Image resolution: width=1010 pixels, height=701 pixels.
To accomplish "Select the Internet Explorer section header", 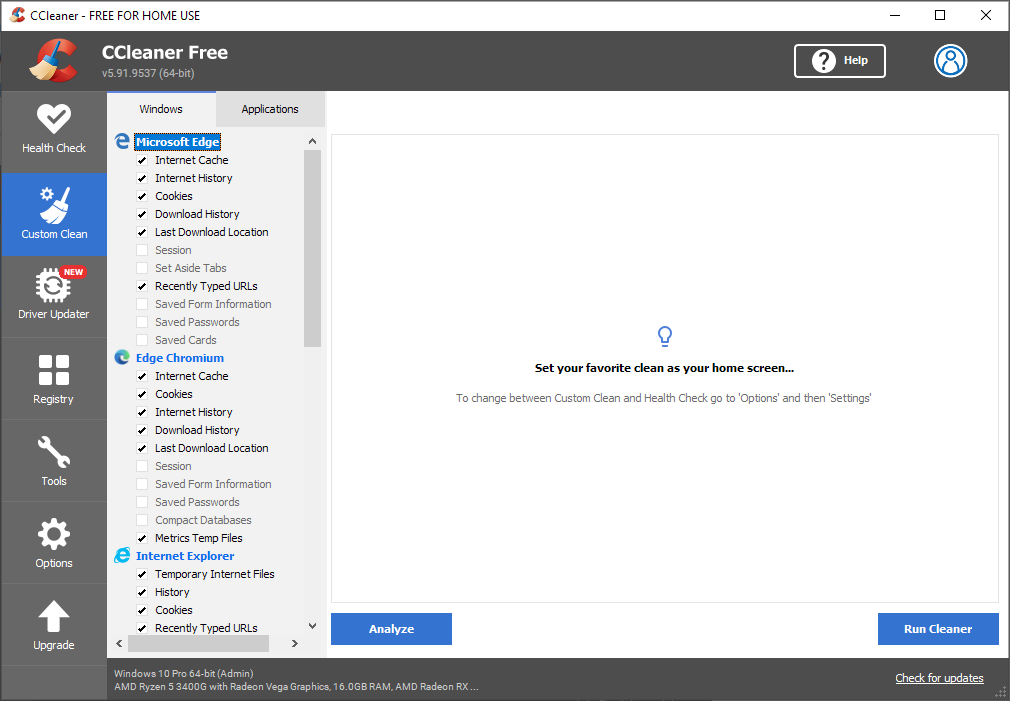I will (185, 555).
